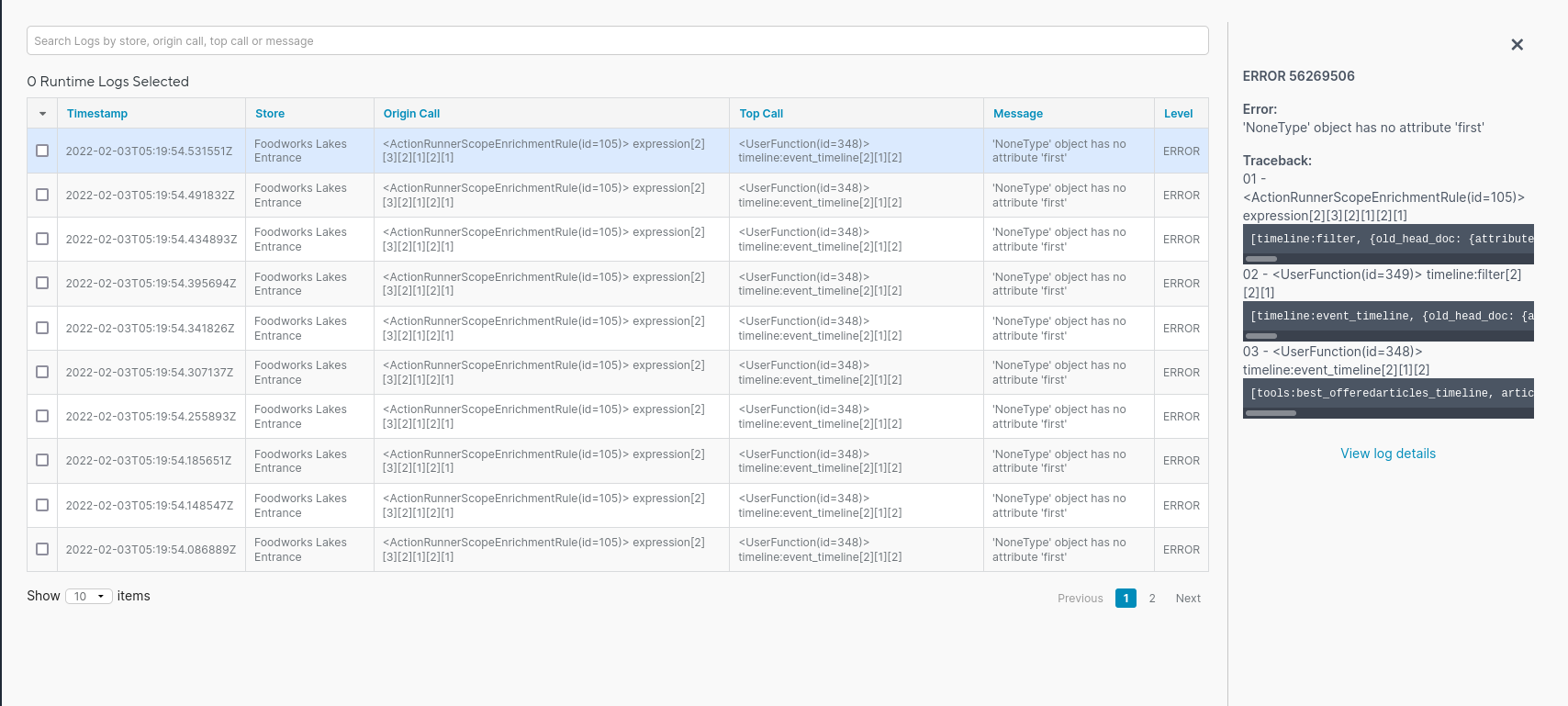The height and width of the screenshot is (706, 1568).
Task: Click the search logs input field
Action: 617,40
